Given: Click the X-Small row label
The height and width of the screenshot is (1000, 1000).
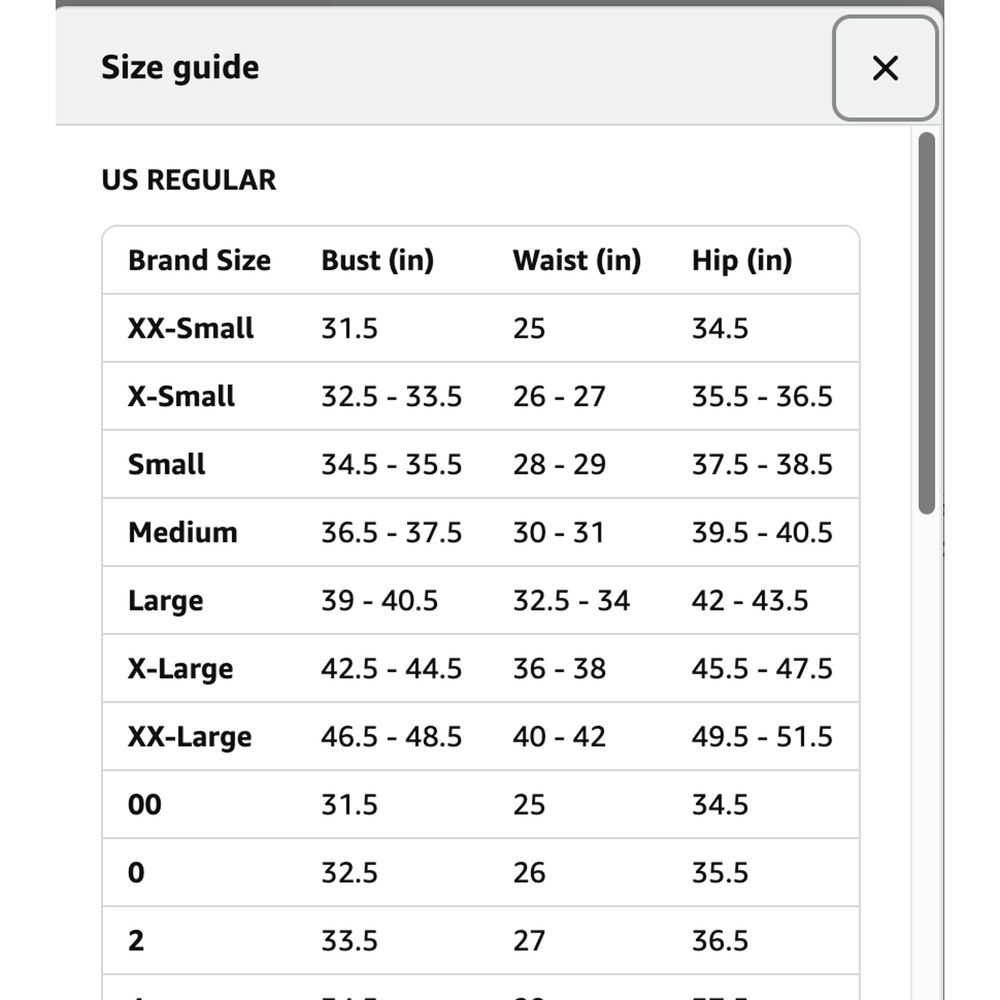Looking at the screenshot, I should pyautogui.click(x=181, y=397).
